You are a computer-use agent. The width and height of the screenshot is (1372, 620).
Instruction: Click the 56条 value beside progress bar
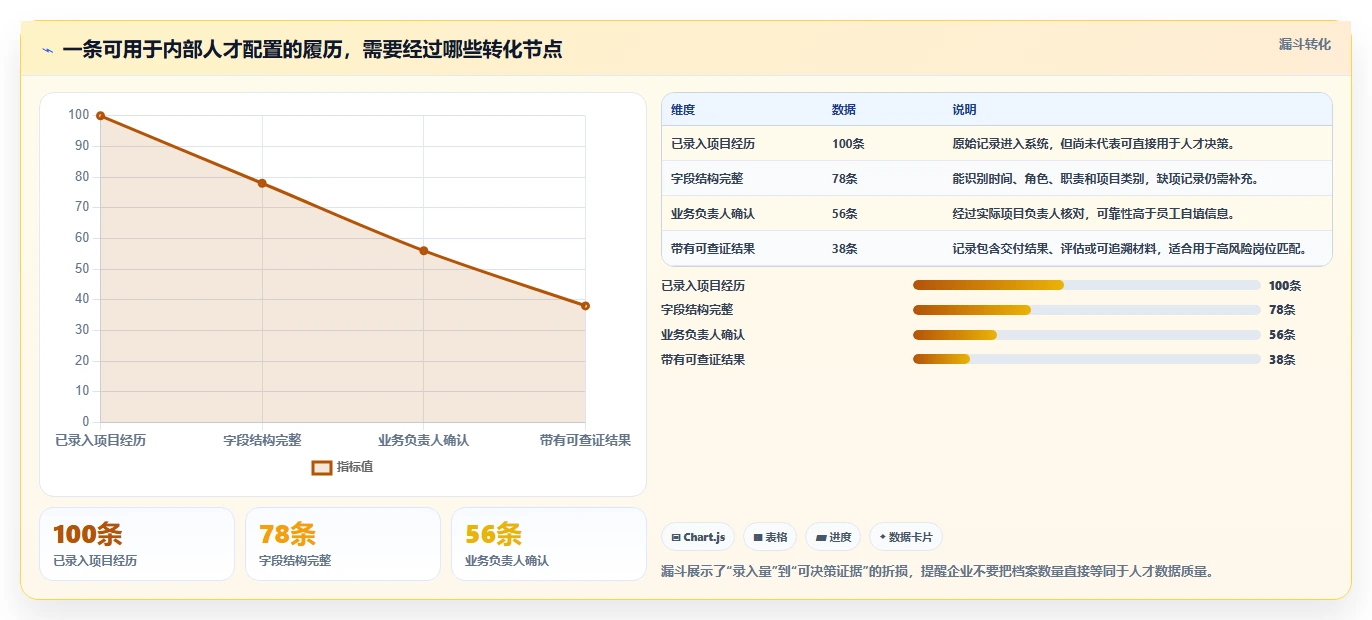tap(1282, 335)
